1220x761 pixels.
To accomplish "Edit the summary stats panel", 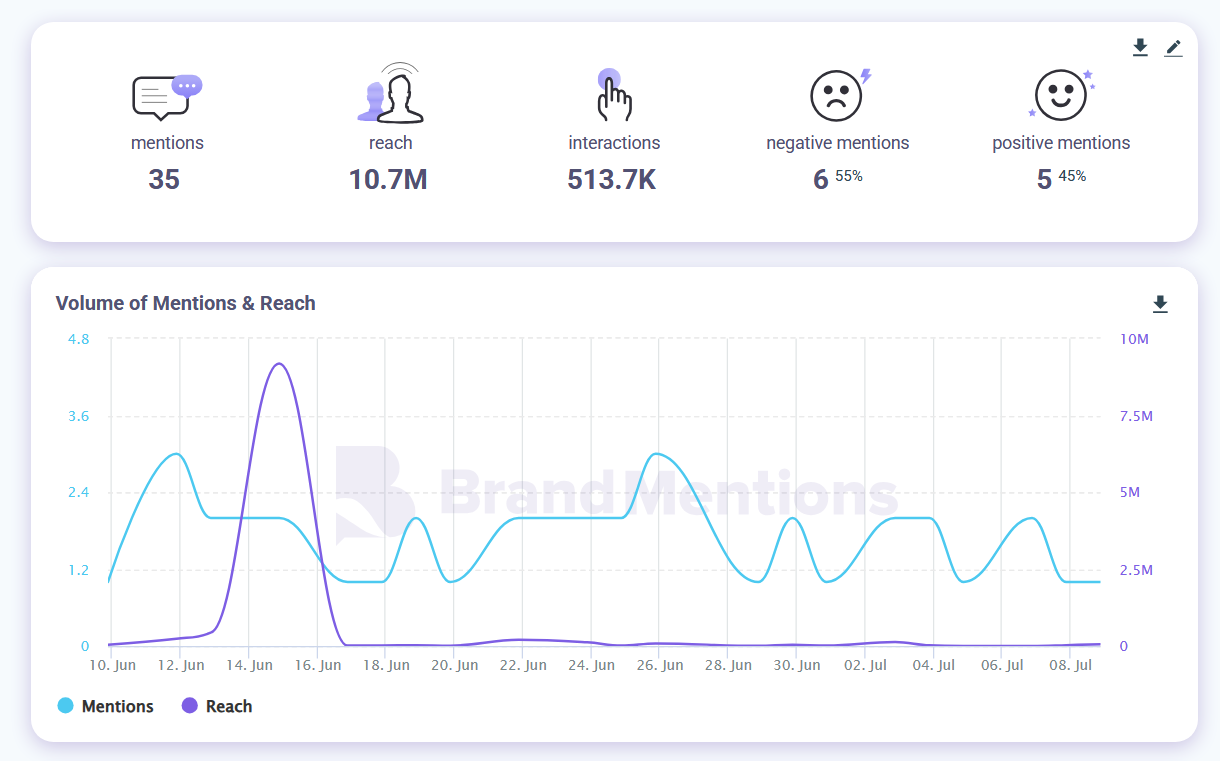I will [1173, 47].
